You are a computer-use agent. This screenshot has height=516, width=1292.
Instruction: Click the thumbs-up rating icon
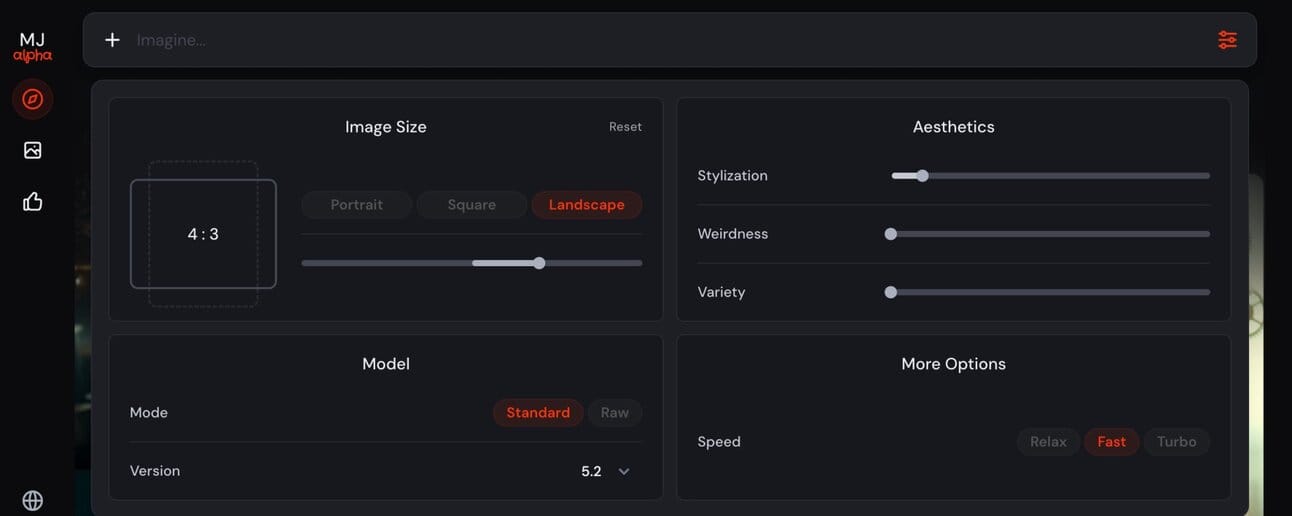33,202
